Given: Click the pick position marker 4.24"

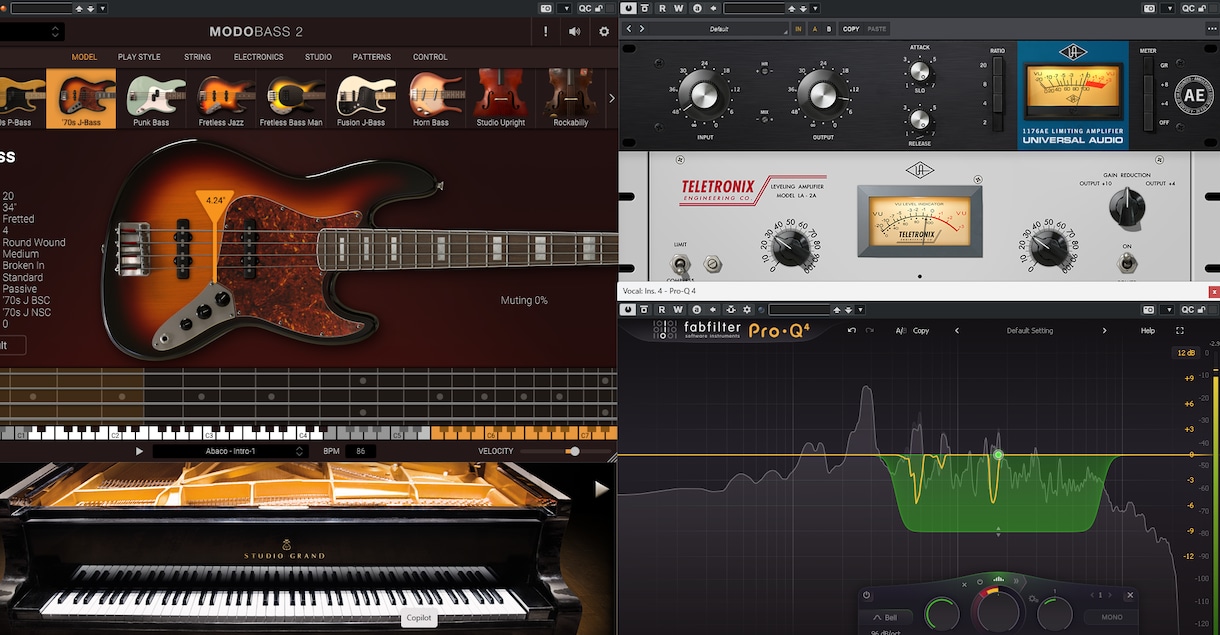Looking at the screenshot, I should coord(215,202).
